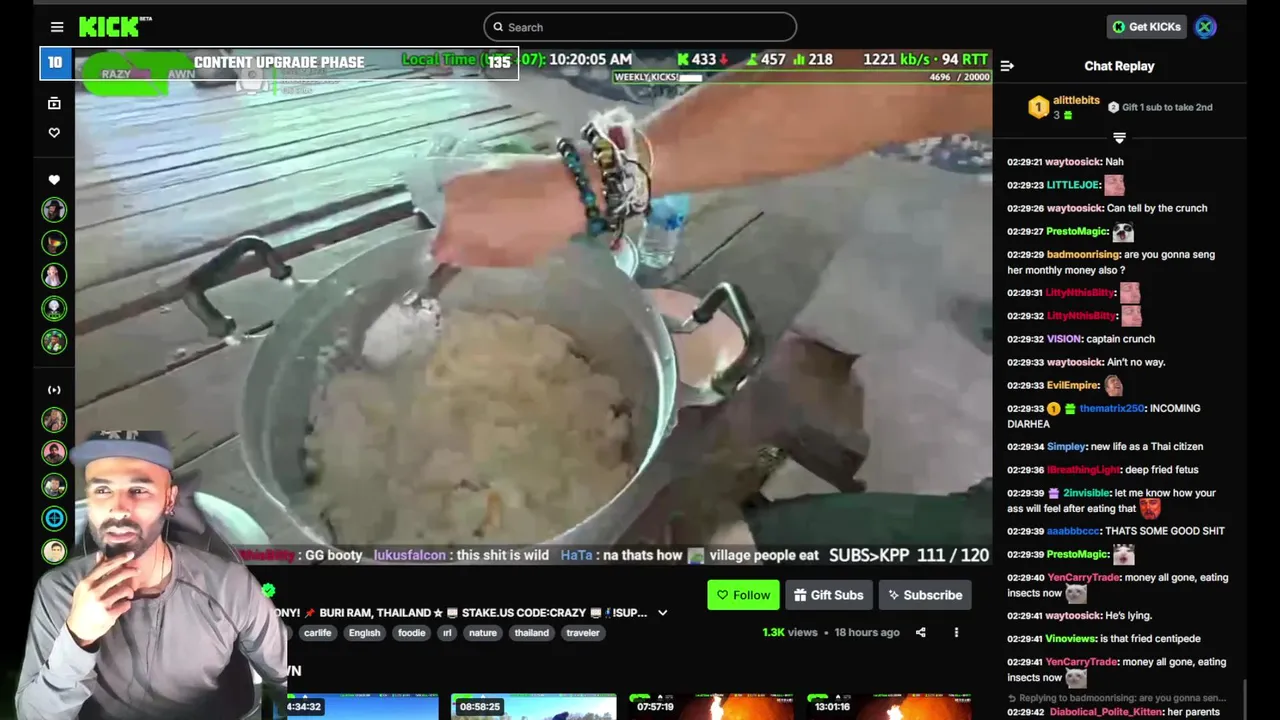
Task: Open the user profile avatar menu
Action: 1206,27
